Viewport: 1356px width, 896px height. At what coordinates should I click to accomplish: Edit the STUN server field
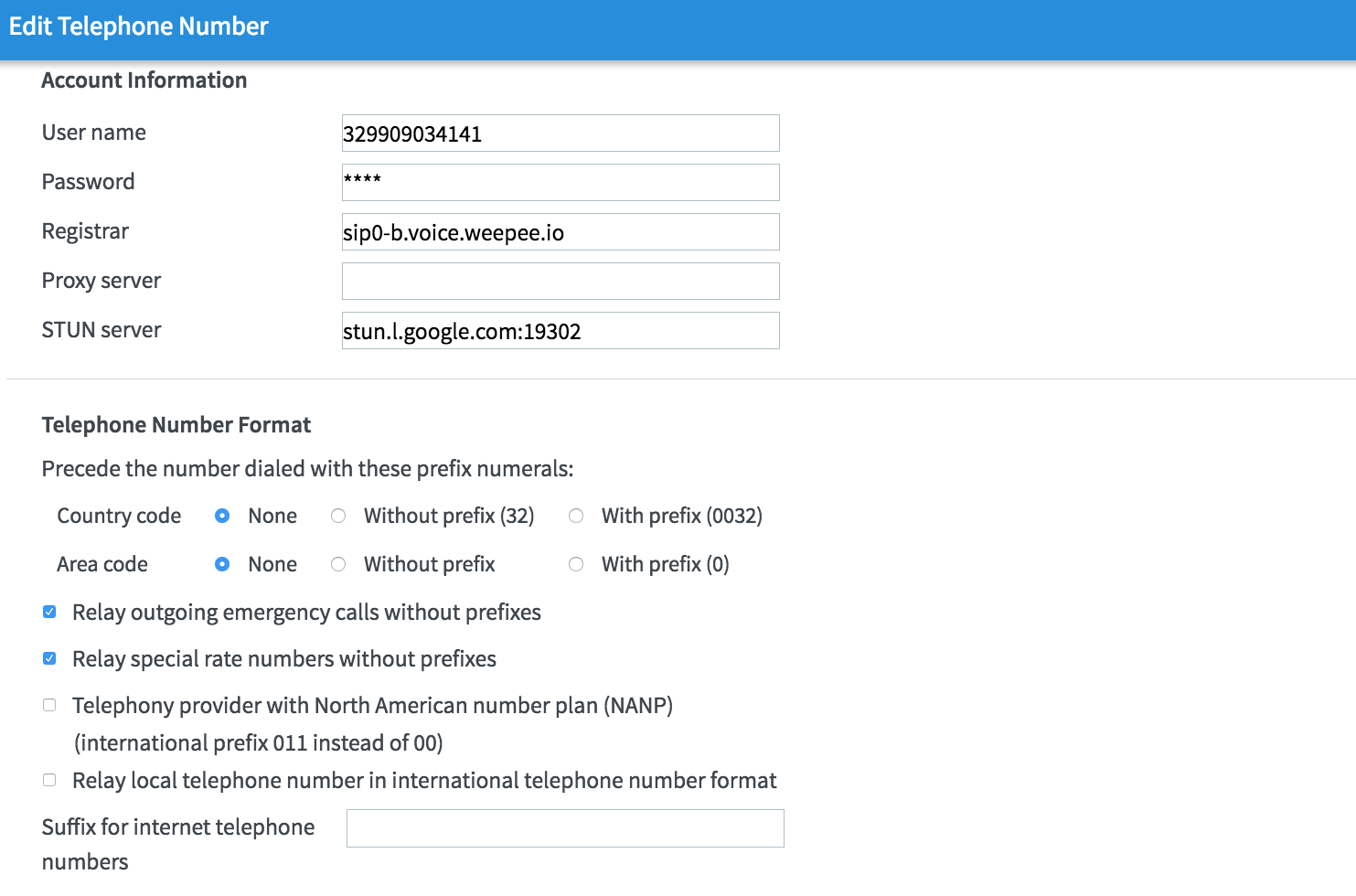coord(560,331)
